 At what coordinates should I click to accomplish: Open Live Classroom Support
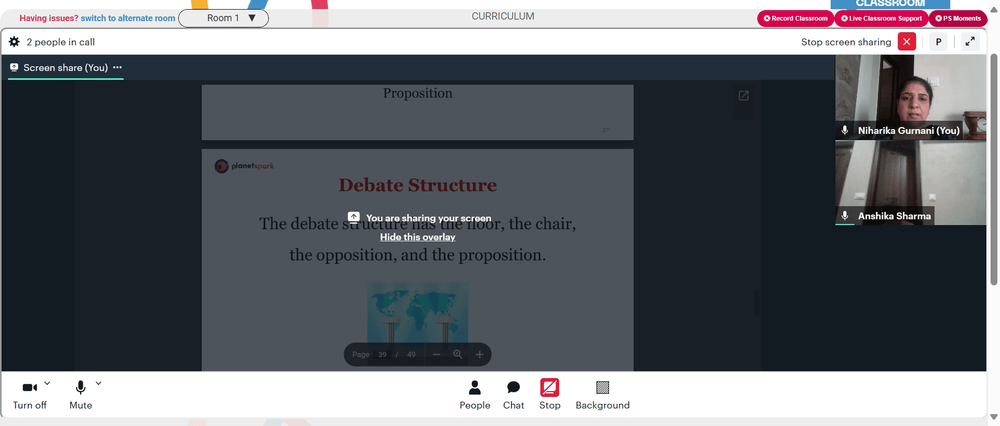tap(881, 18)
